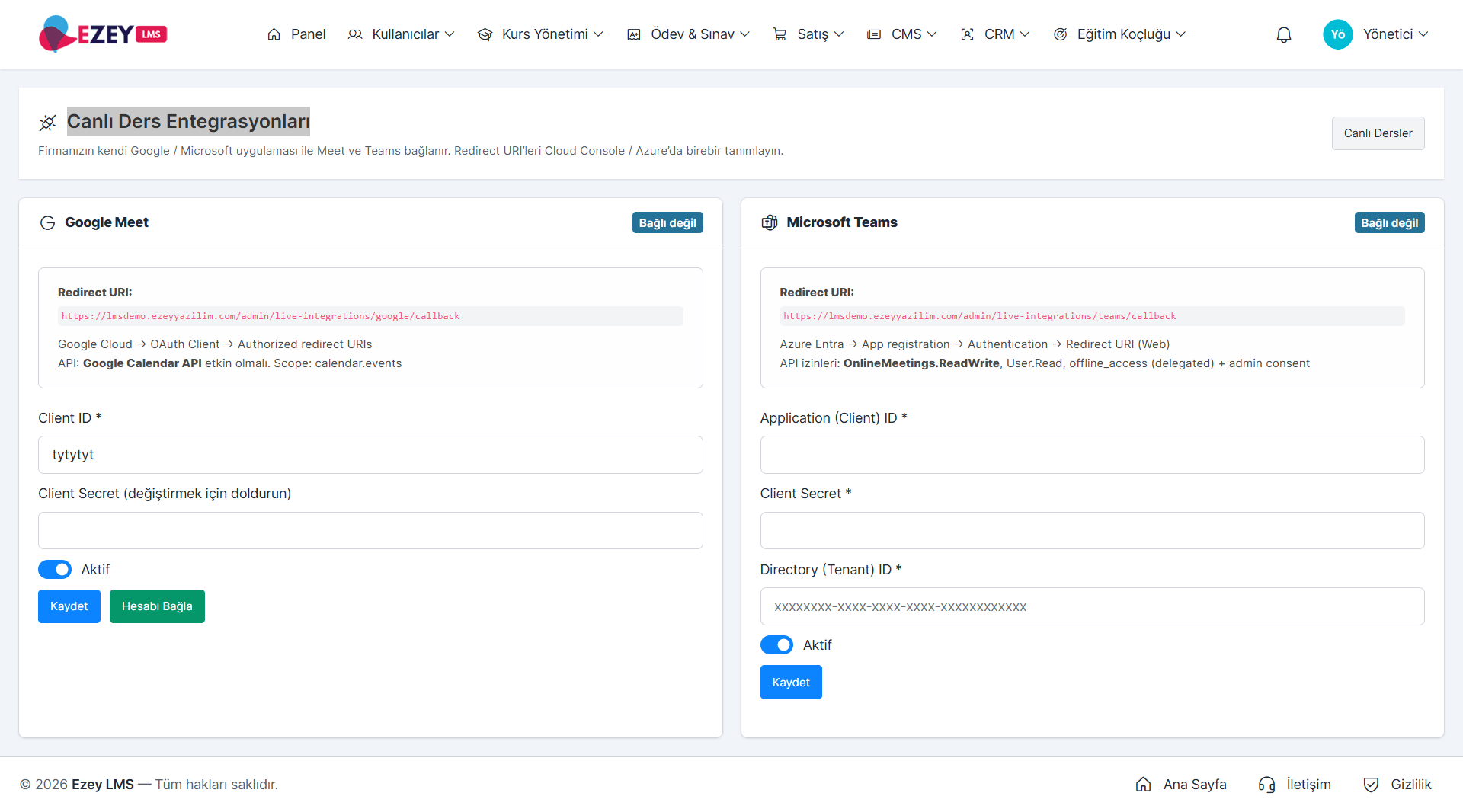Open the Yönetici account dropdown chevron
Viewport: 1463px width, 812px height.
(x=1423, y=34)
